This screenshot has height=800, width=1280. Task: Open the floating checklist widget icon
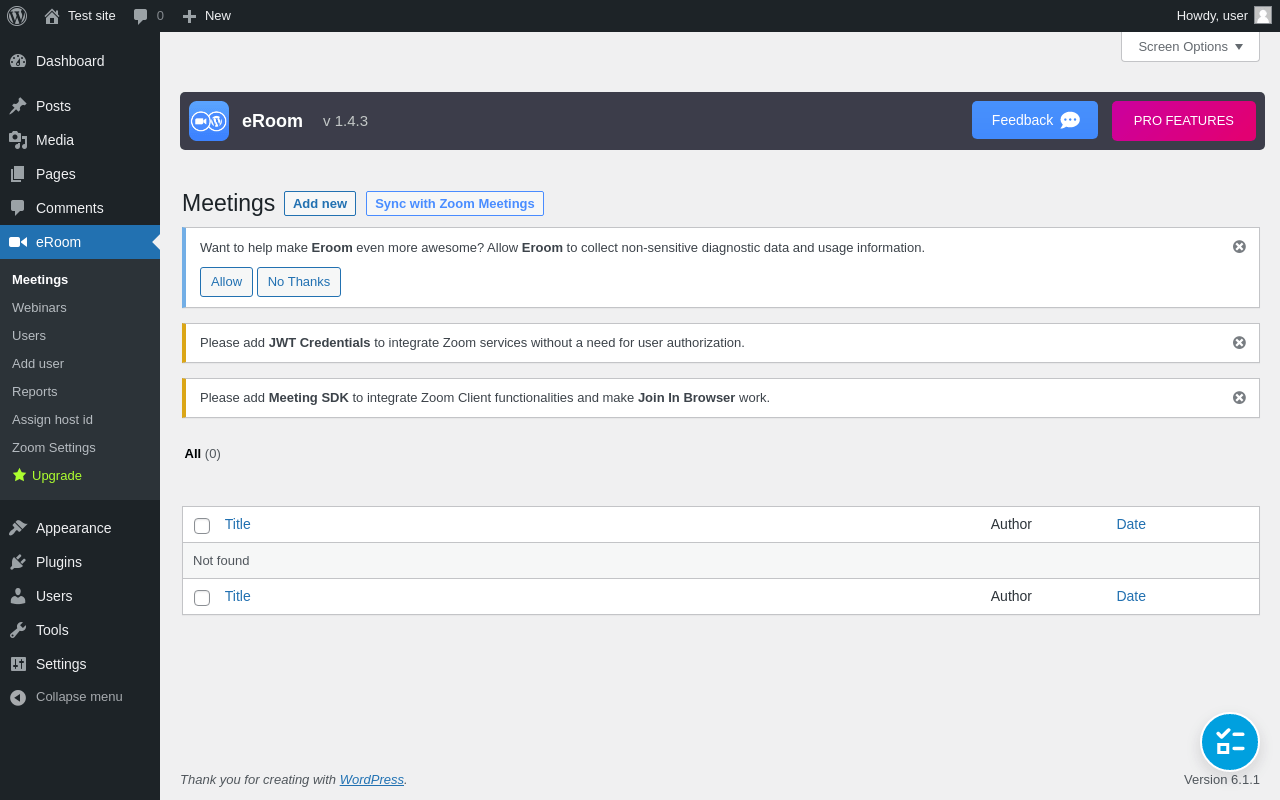pos(1229,742)
